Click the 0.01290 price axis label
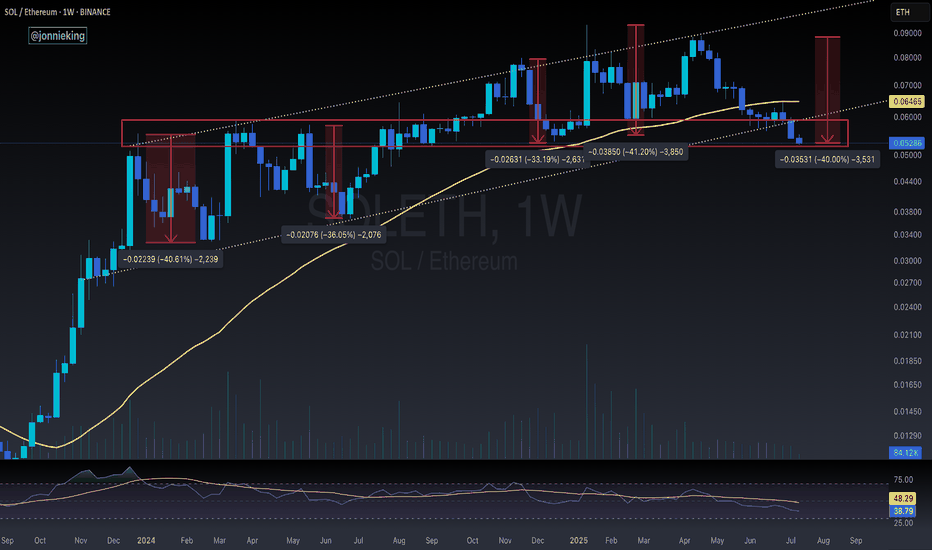Screen dimensions: 932x550 point(907,436)
